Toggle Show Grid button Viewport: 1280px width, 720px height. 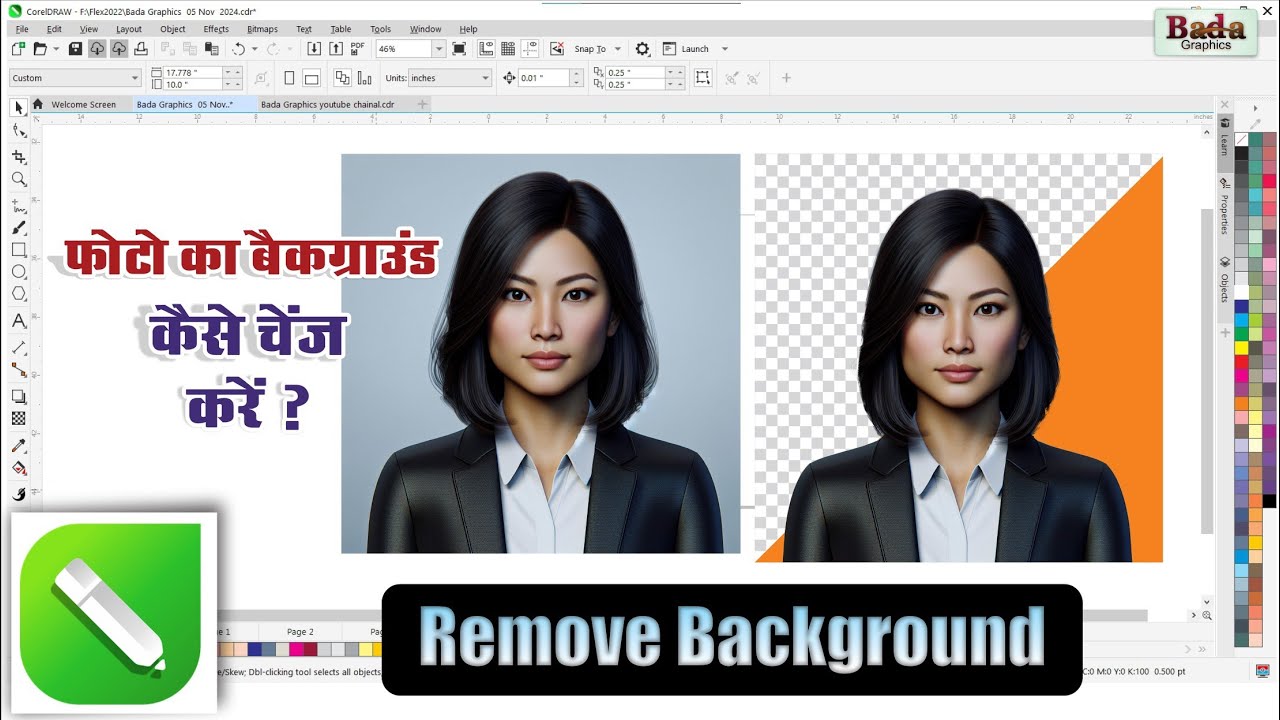(x=508, y=48)
